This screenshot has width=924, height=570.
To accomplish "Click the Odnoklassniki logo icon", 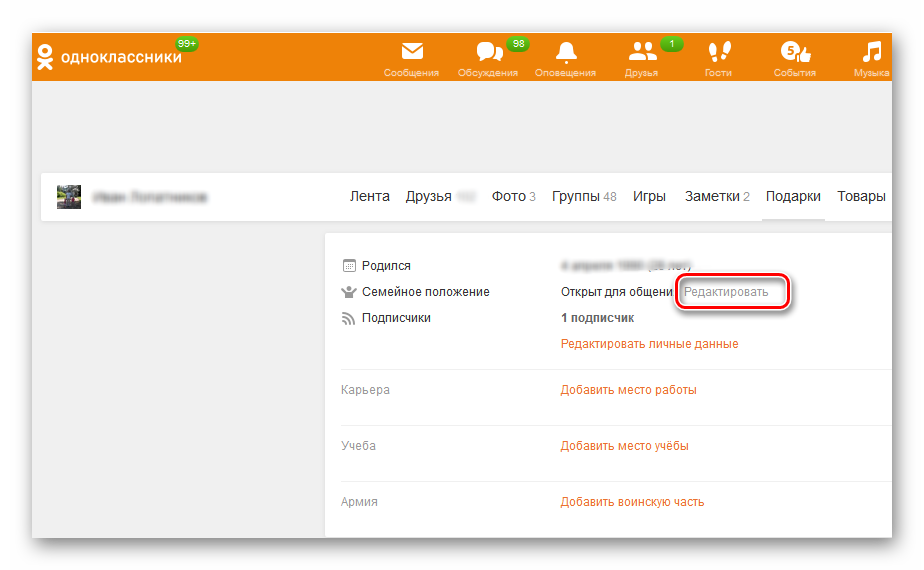I will tap(44, 57).
